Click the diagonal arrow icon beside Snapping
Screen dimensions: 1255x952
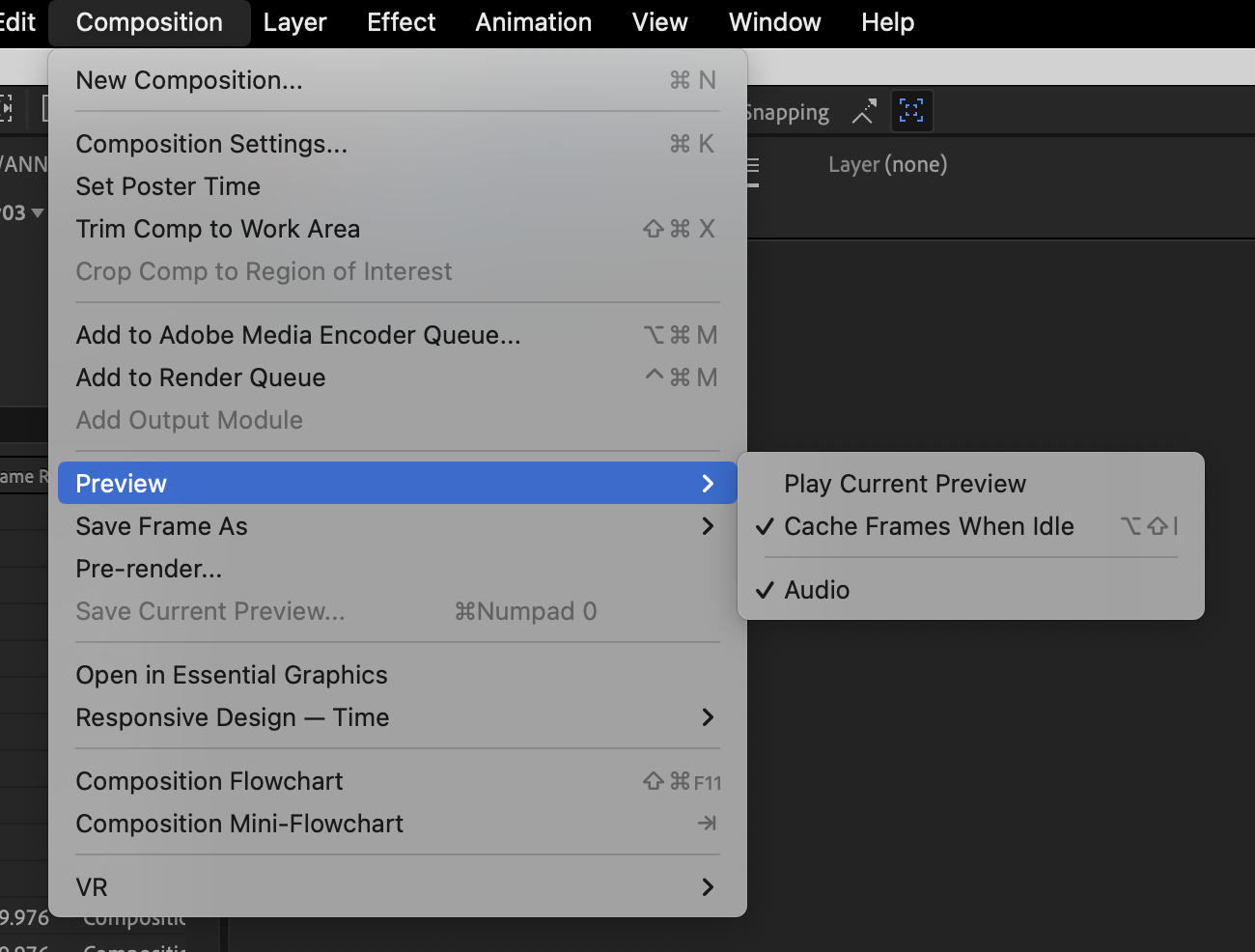click(x=863, y=111)
